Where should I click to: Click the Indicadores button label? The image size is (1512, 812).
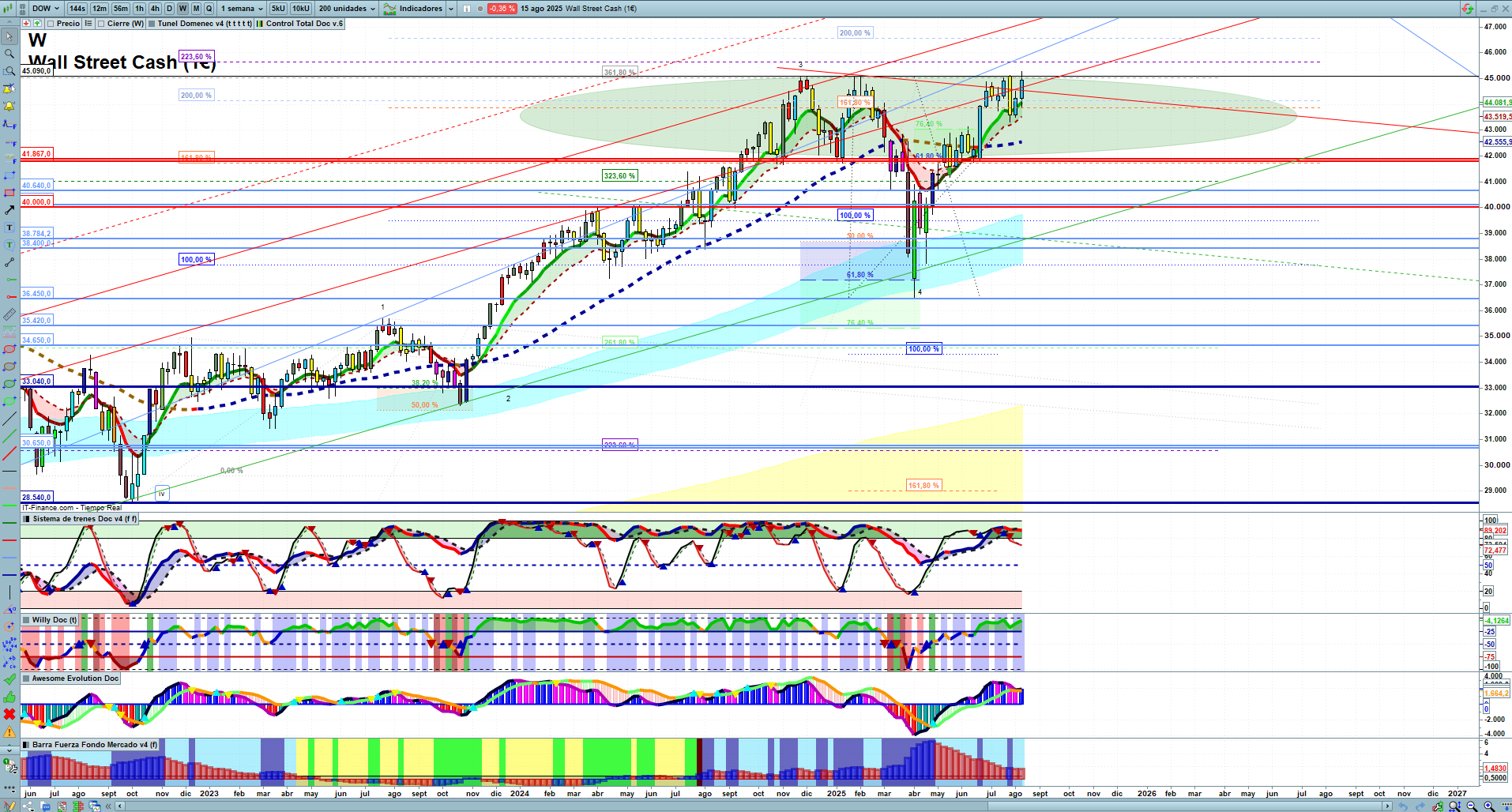421,9
